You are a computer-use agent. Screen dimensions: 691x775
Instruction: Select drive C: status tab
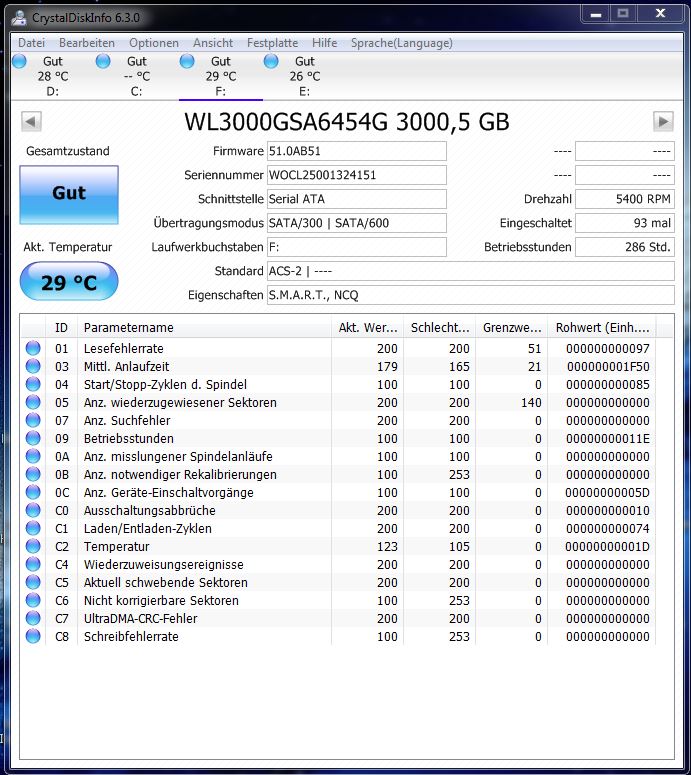136,76
